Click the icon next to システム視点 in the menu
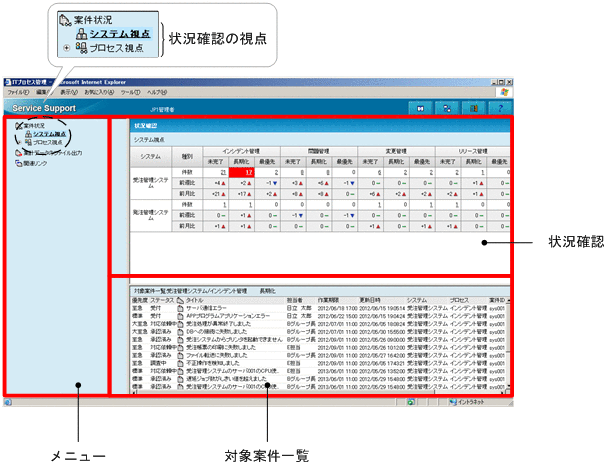Image resolution: width=607 pixels, height=469 pixels. (x=28, y=134)
